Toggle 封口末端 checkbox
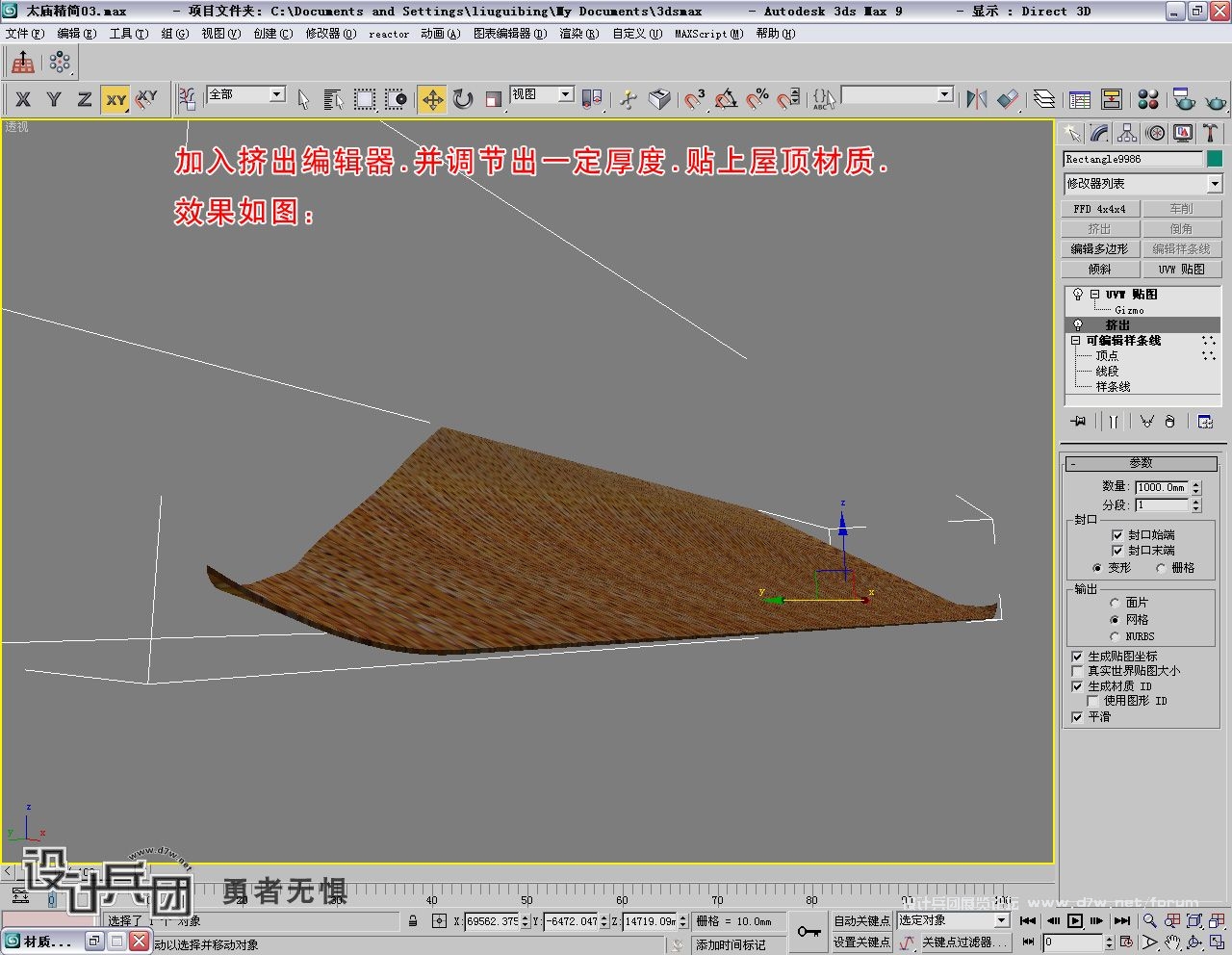1232x955 pixels. click(1117, 550)
